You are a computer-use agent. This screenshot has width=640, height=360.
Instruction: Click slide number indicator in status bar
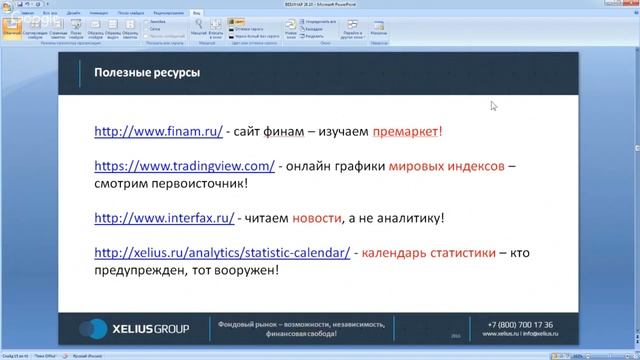pos(15,356)
